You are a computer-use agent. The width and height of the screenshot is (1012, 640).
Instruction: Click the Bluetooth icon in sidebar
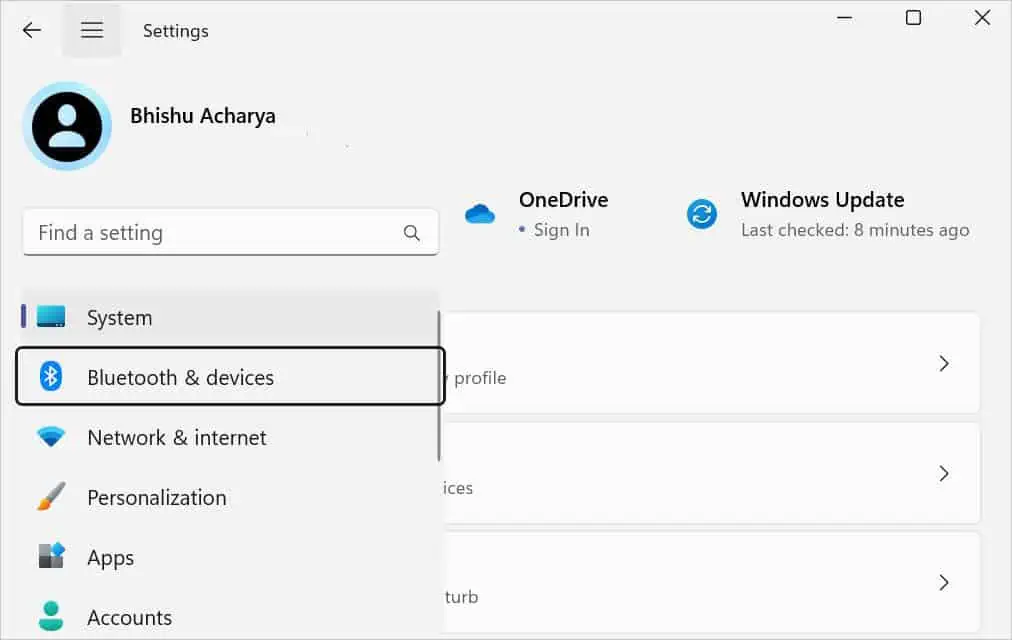tap(51, 377)
